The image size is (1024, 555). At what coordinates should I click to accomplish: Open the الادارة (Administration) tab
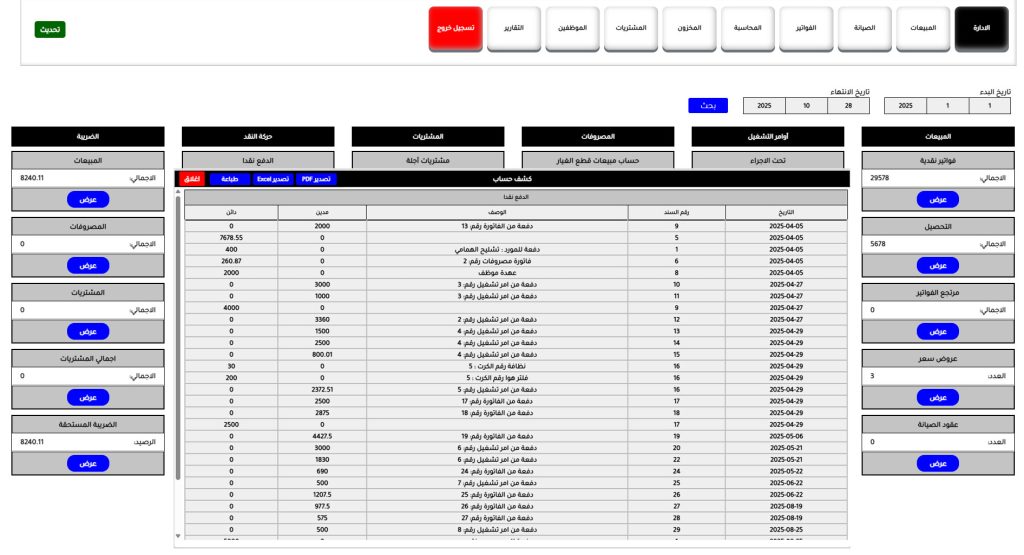982,30
